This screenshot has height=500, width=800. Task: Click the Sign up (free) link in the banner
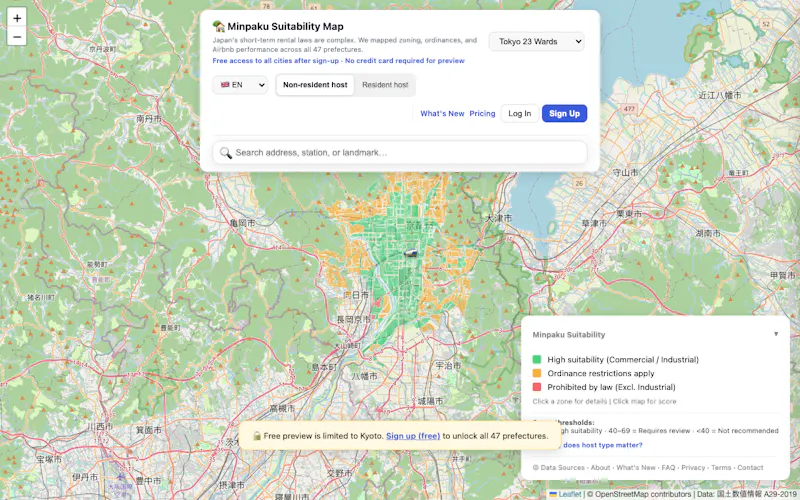(x=413, y=436)
